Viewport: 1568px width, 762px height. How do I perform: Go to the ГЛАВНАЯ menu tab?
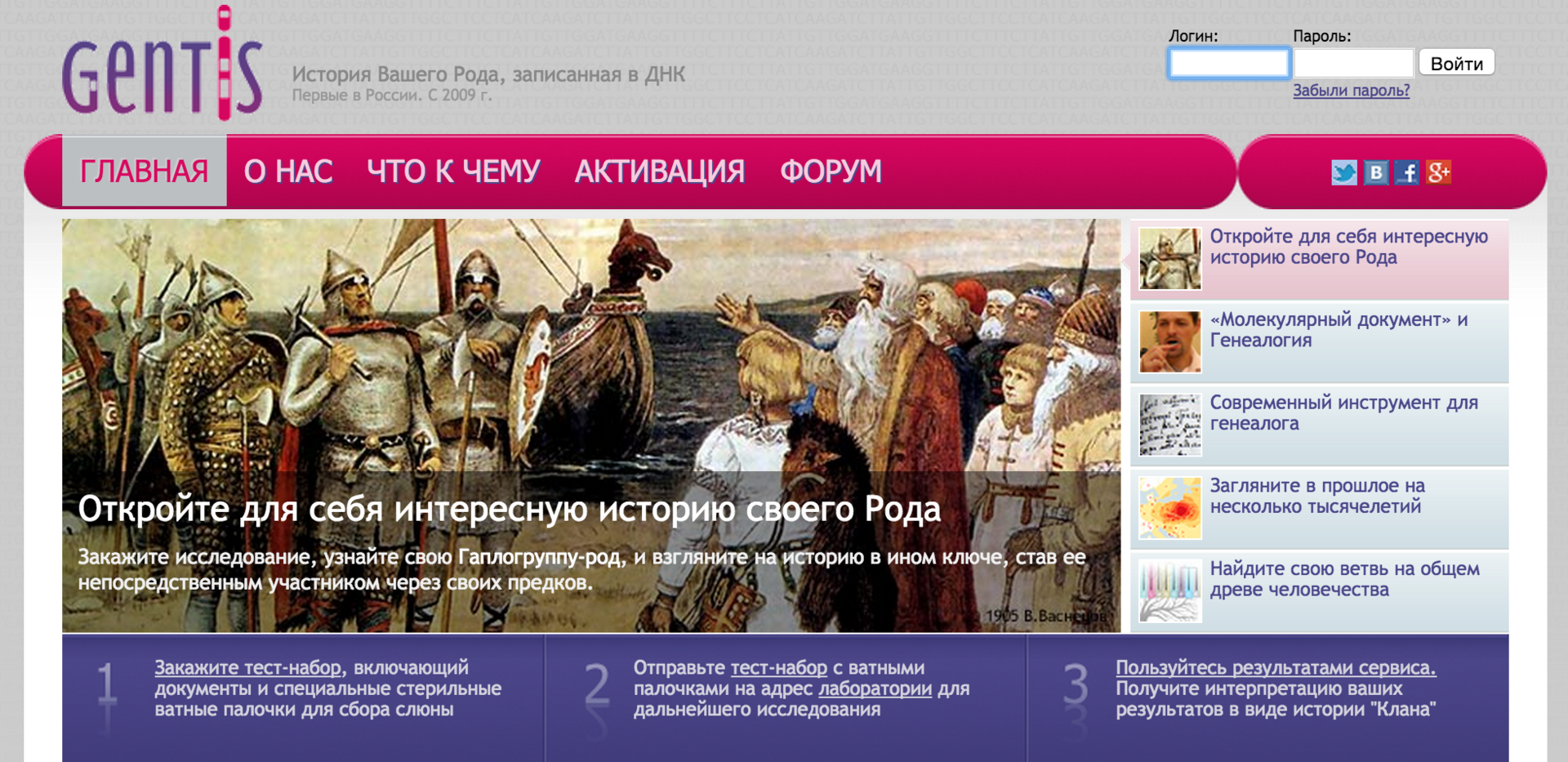click(x=145, y=172)
